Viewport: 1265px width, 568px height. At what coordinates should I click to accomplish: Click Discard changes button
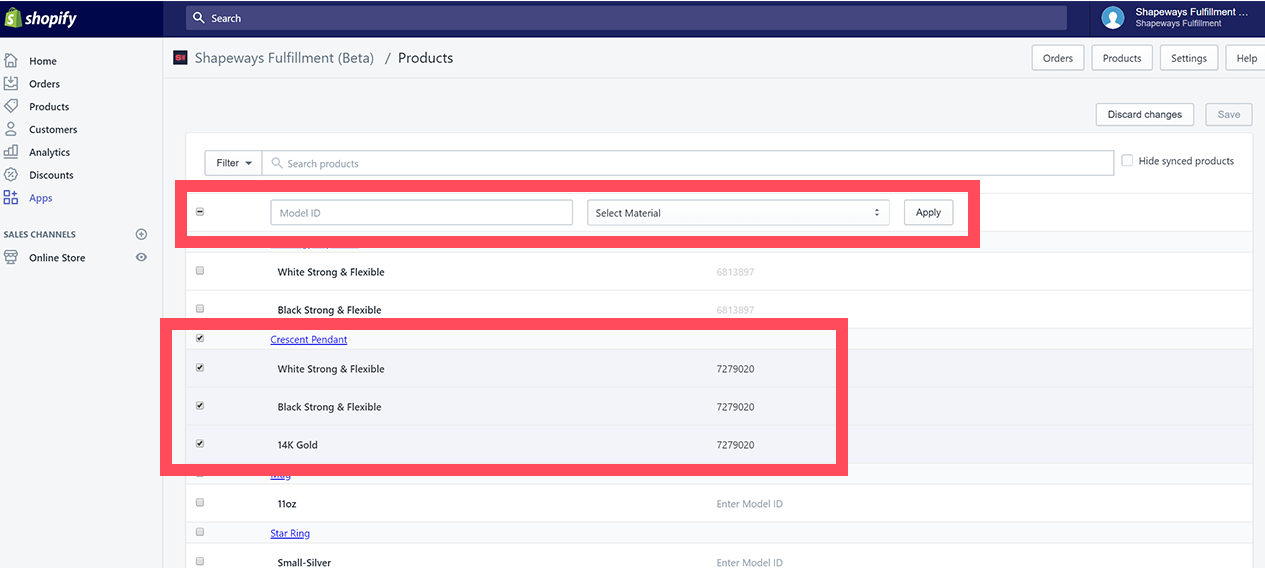(x=1145, y=114)
